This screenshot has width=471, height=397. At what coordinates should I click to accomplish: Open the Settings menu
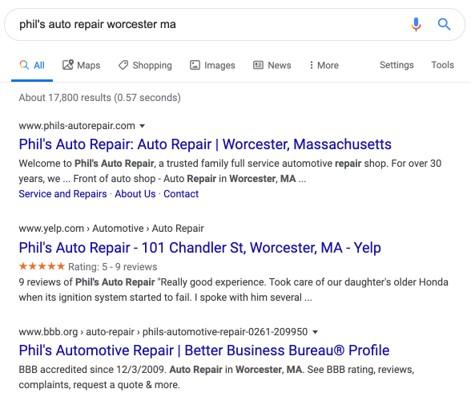[x=396, y=65]
